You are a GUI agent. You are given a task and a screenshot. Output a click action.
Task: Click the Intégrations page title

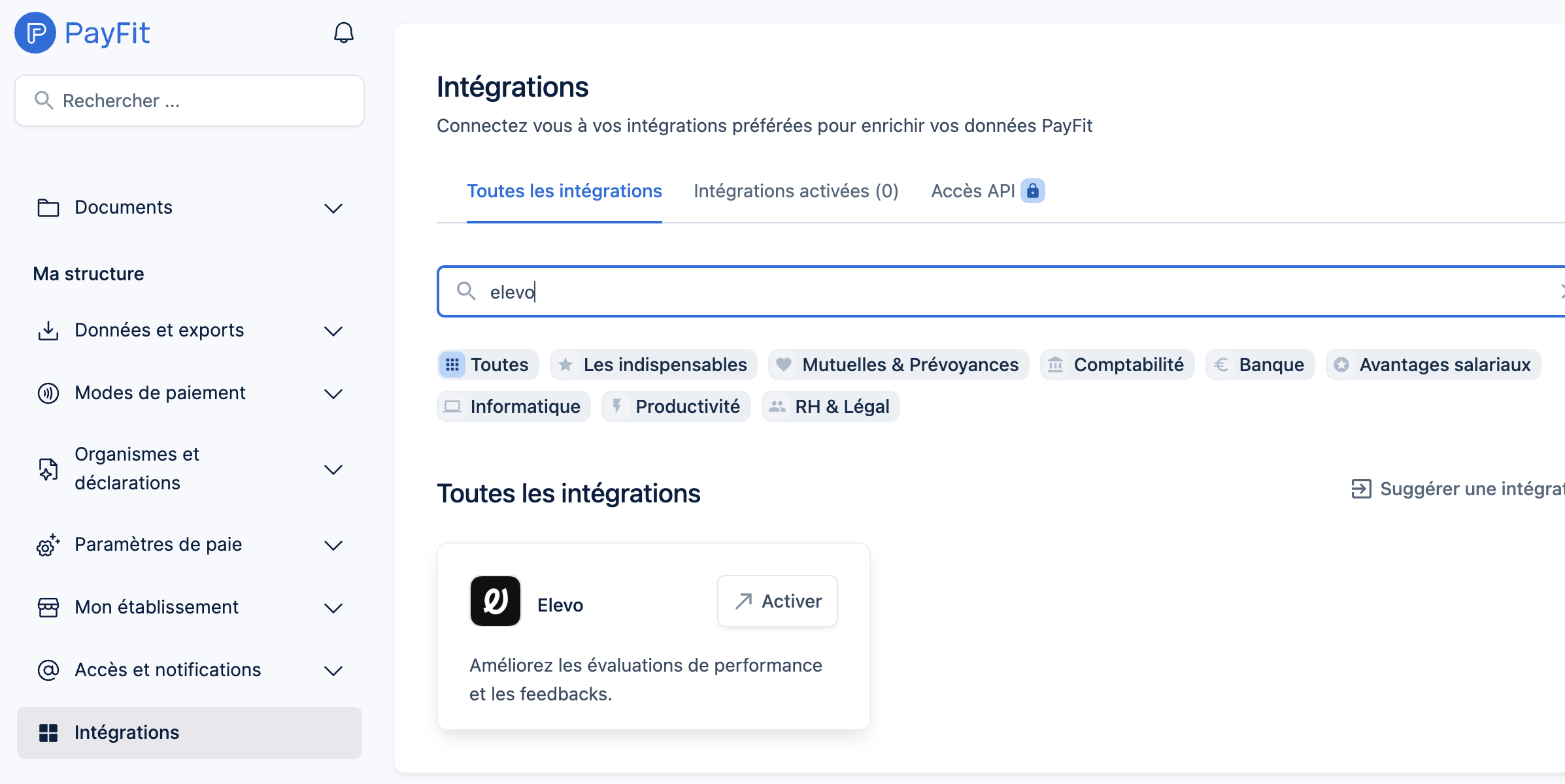513,87
